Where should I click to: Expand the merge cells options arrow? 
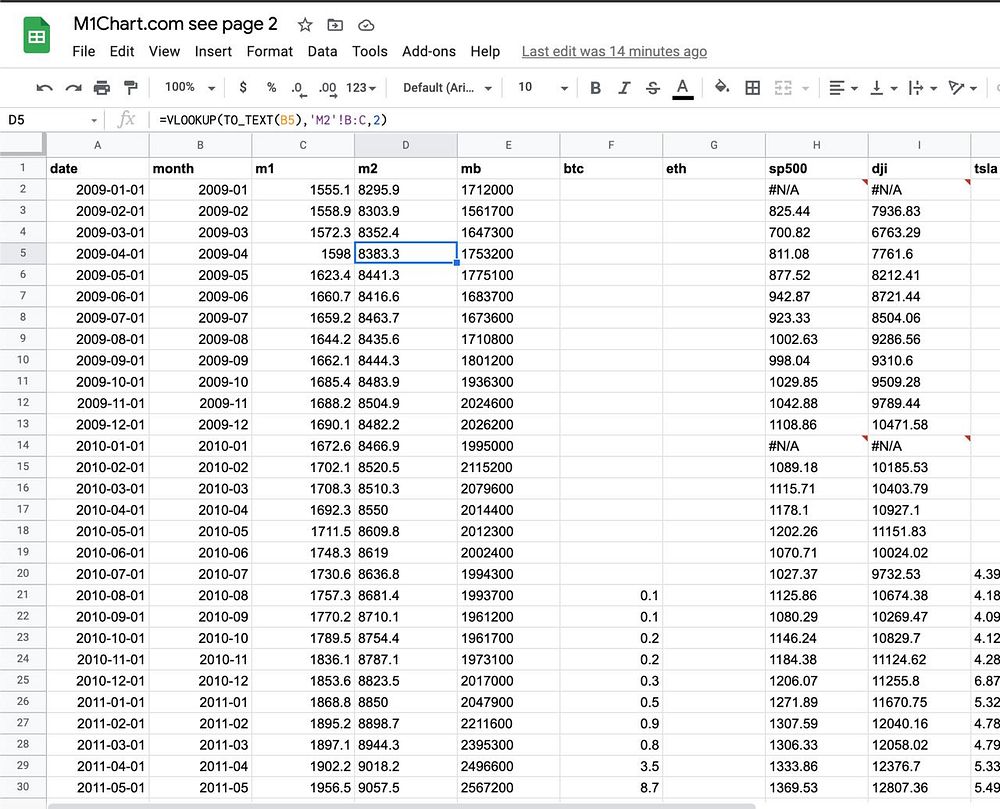pos(805,89)
